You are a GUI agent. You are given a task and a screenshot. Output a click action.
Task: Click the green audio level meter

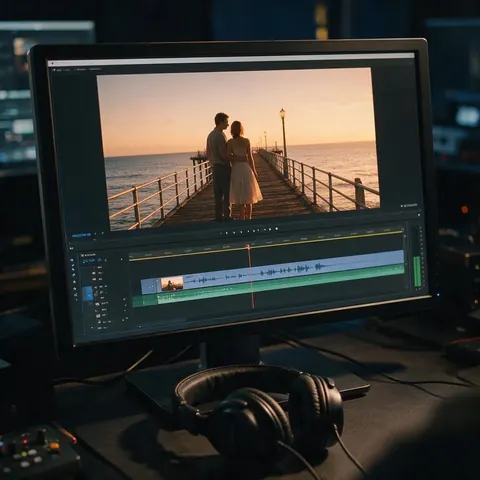417,271
